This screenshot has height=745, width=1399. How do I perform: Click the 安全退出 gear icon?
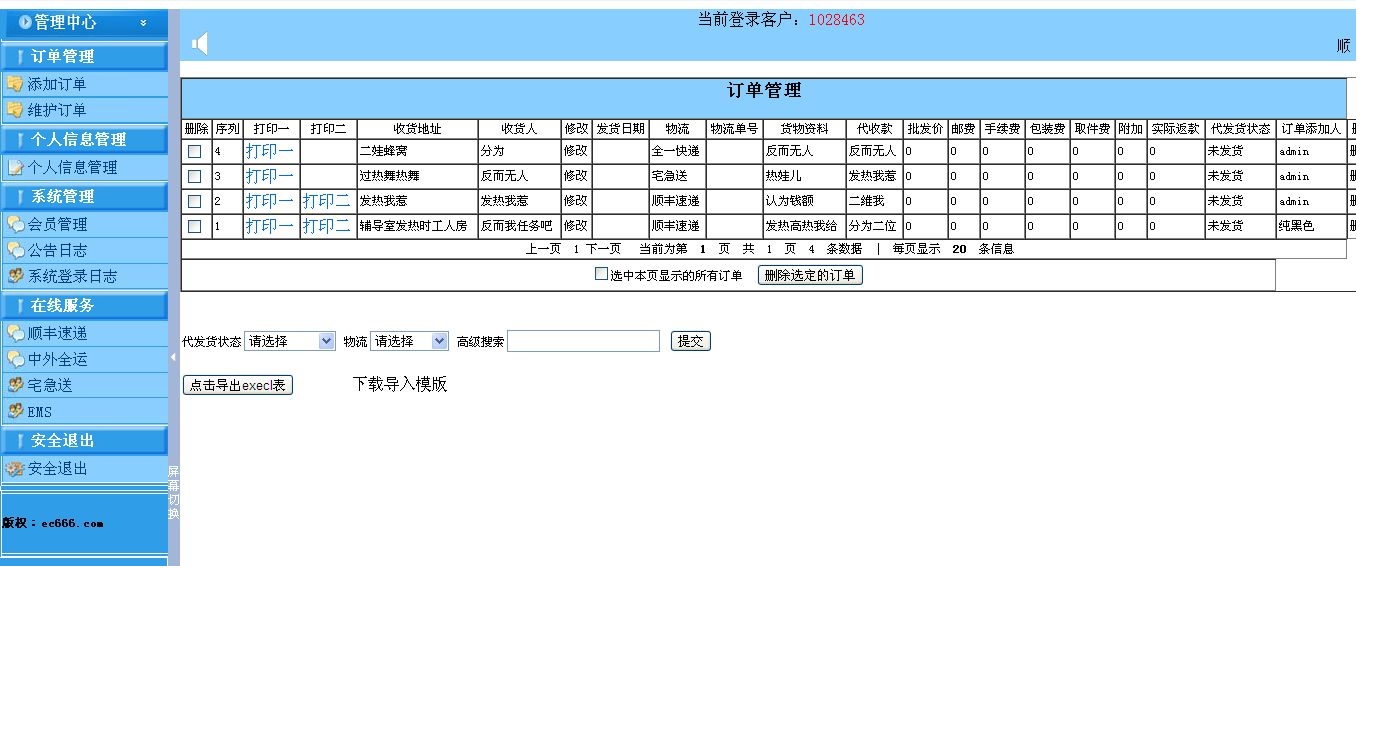(x=15, y=468)
